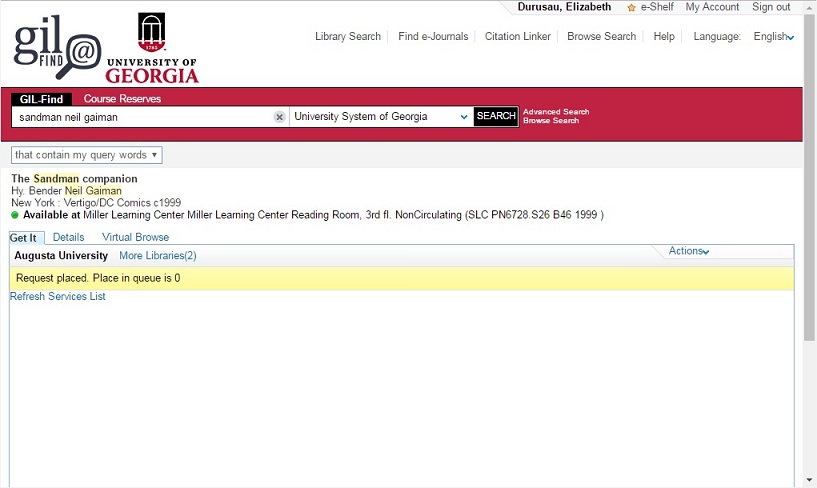This screenshot has width=817, height=488.
Task: Open the Details tab
Action: point(68,237)
